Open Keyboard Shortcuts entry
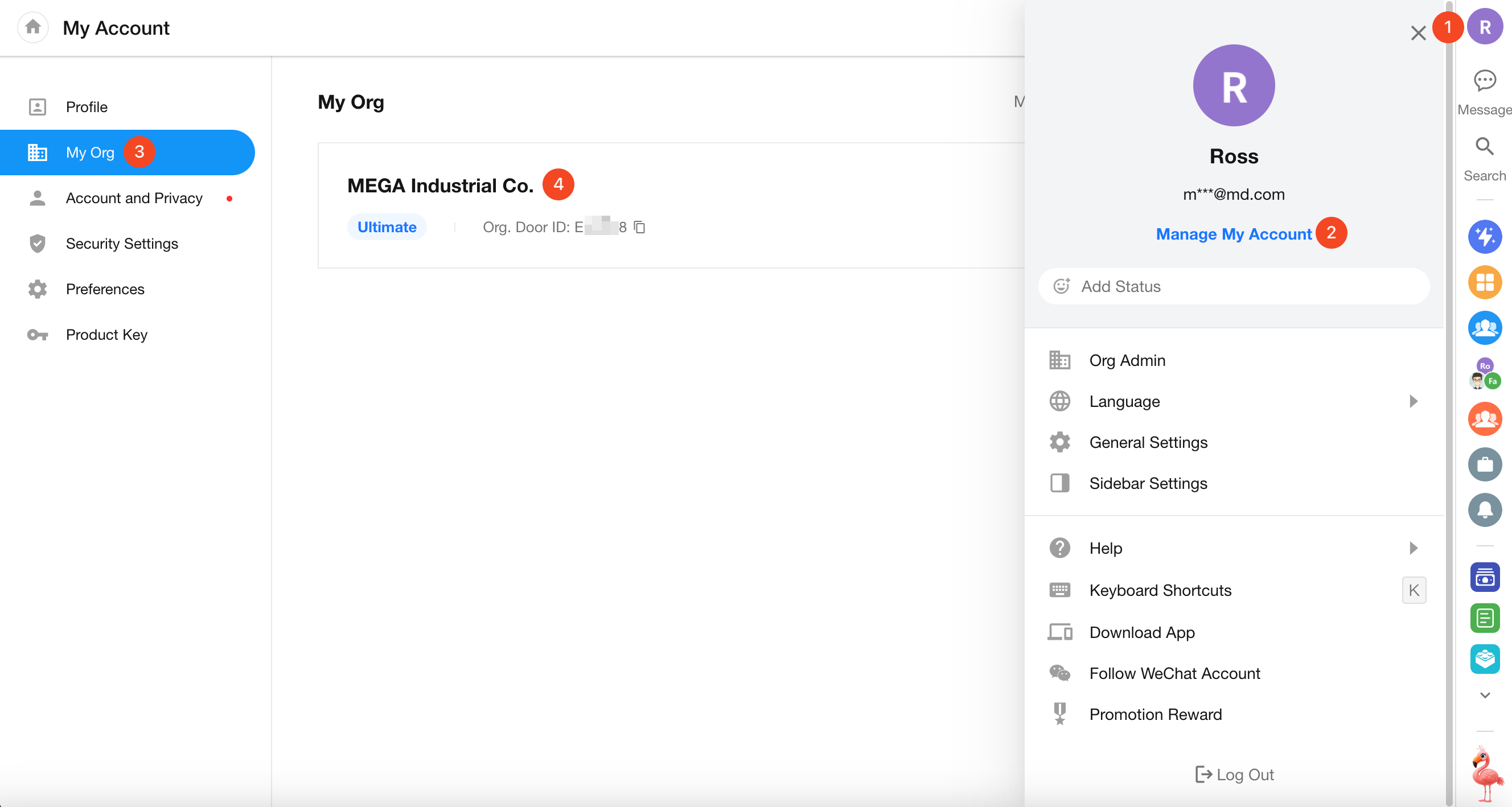This screenshot has width=1512, height=807. (x=1160, y=590)
